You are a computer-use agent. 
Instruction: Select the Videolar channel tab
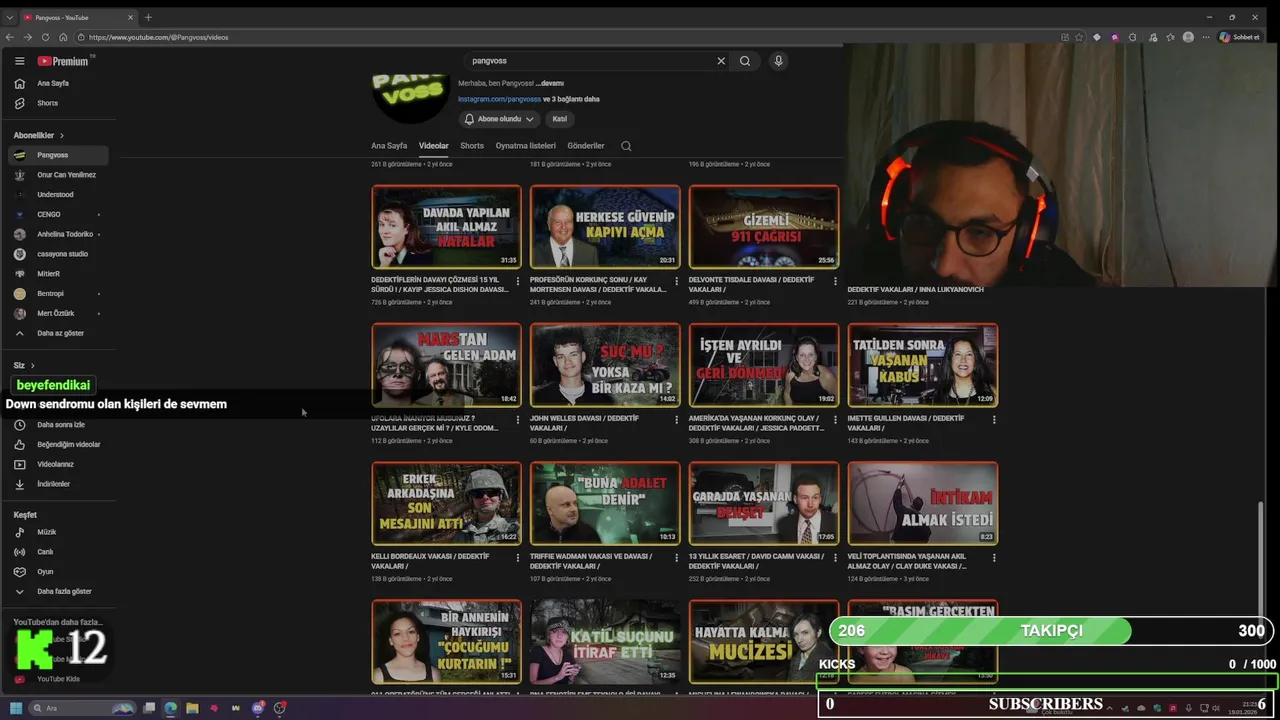click(434, 146)
